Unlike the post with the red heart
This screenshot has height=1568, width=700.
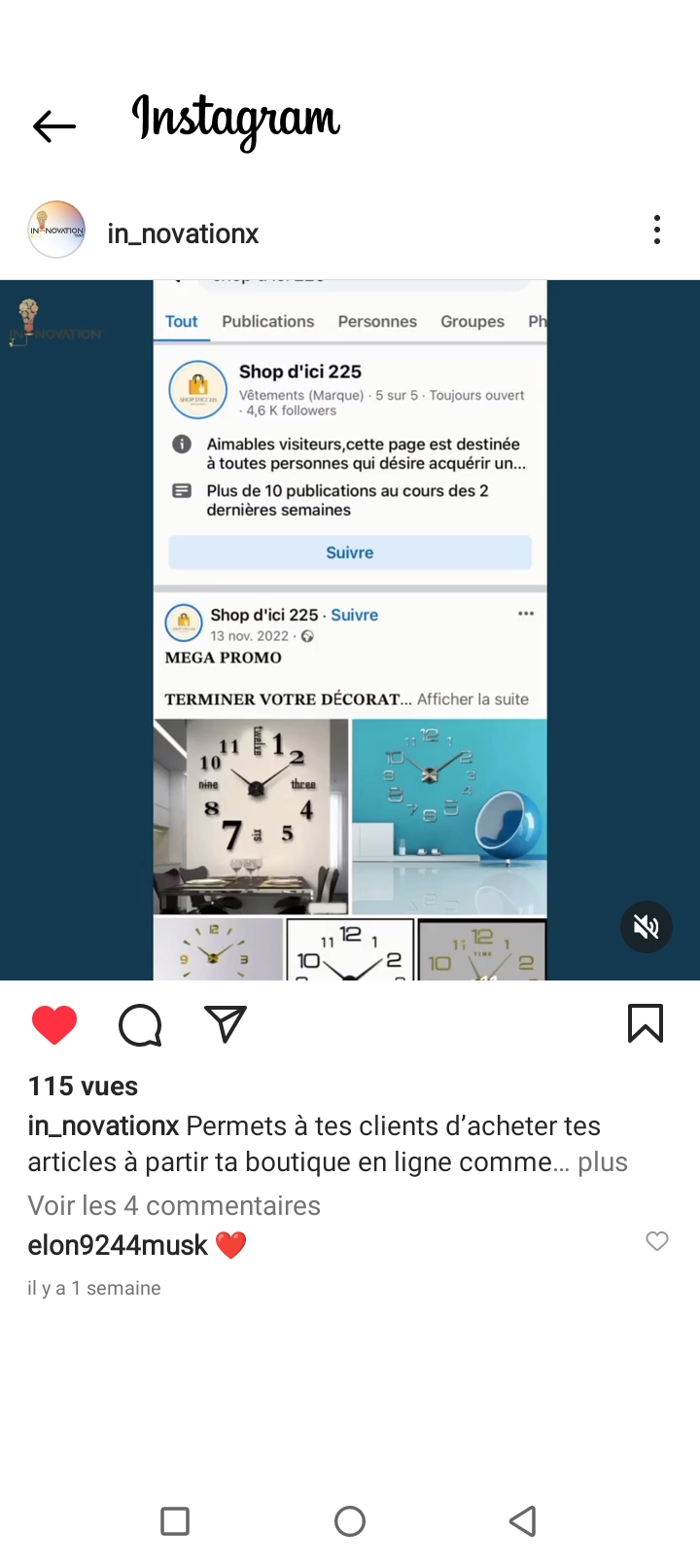click(x=54, y=1025)
